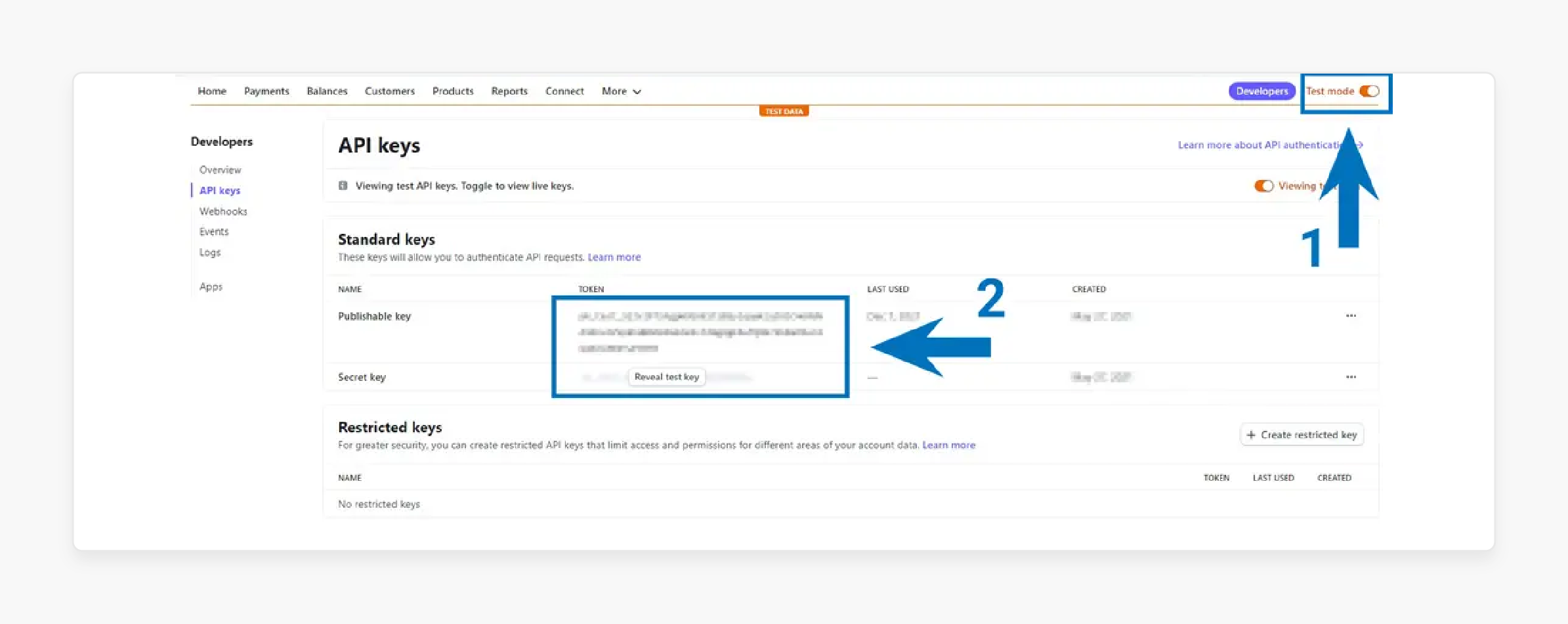Go to Payments in top navigation

(266, 91)
